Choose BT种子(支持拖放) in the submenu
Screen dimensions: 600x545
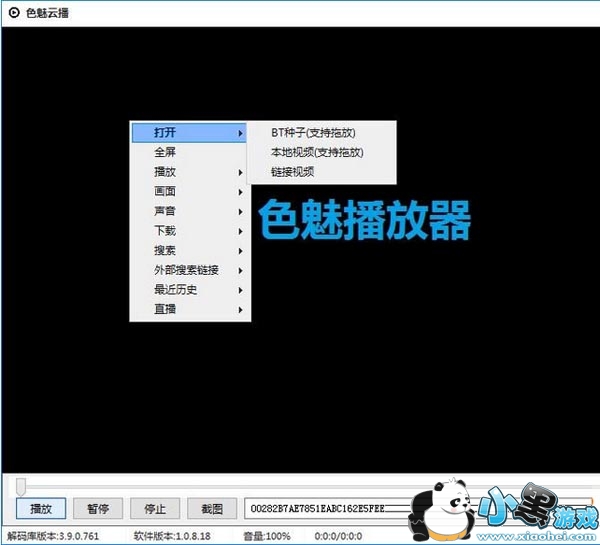click(x=322, y=133)
